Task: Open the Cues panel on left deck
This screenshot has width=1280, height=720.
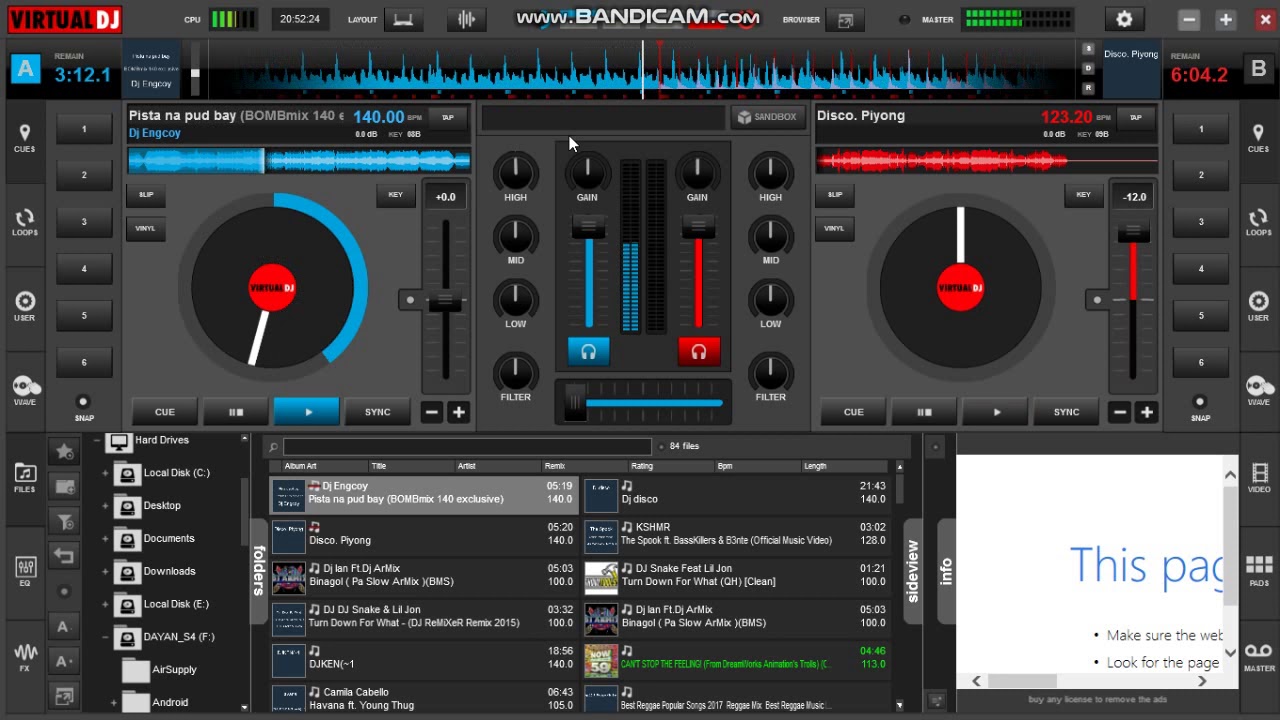Action: point(24,138)
